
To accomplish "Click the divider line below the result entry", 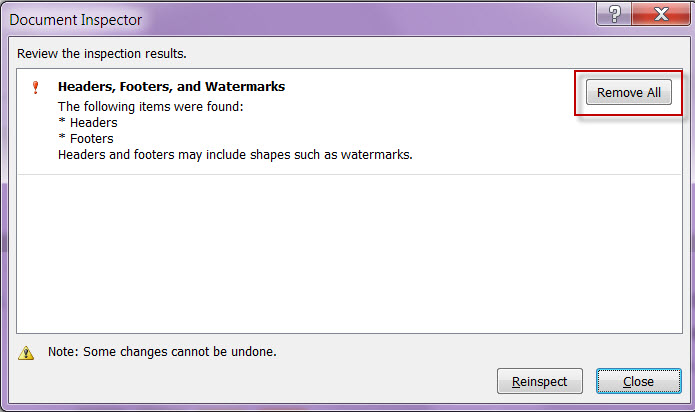I will (x=349, y=175).
